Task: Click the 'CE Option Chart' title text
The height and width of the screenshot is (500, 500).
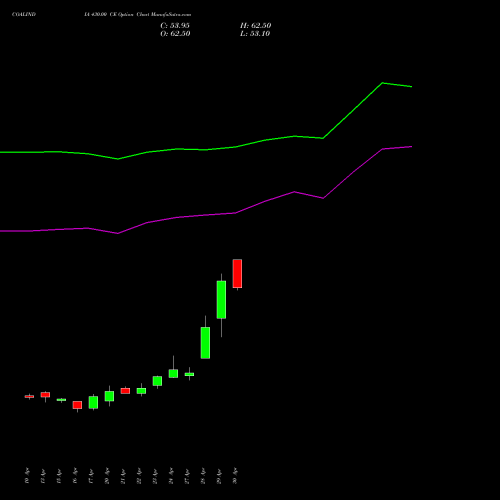Action: [x=130, y=15]
